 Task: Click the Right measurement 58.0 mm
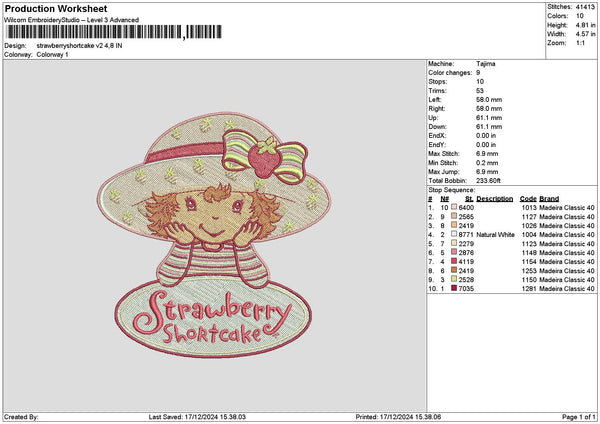click(x=489, y=109)
